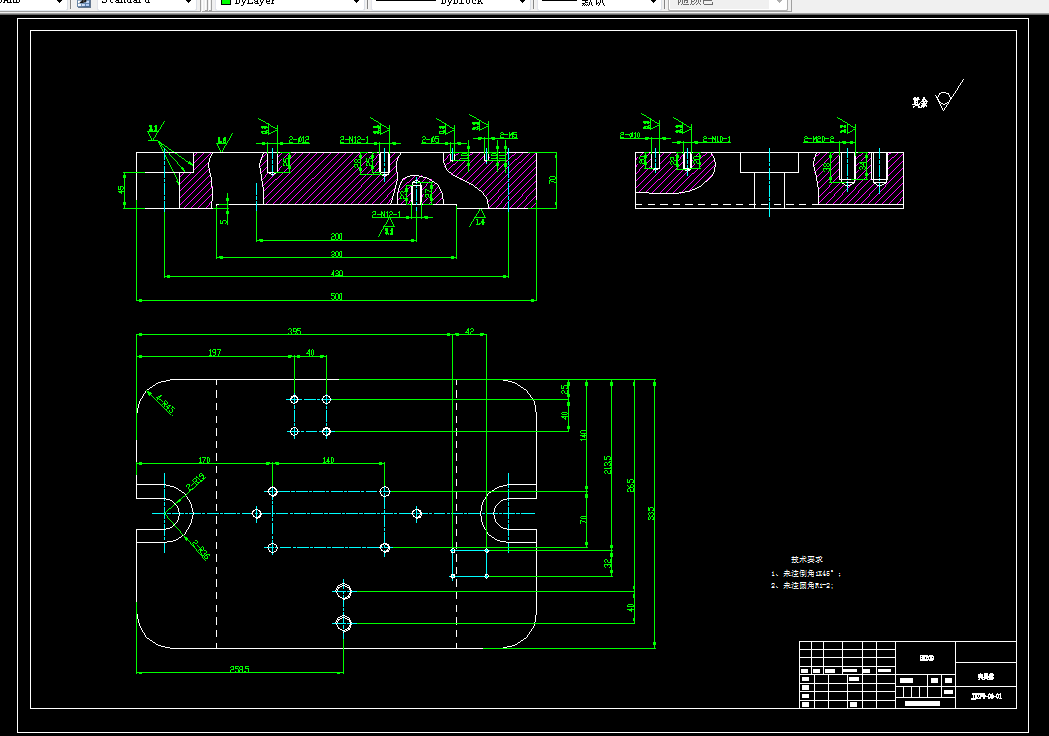Pick the 430 dimension text
The width and height of the screenshot is (1049, 736).
click(337, 273)
